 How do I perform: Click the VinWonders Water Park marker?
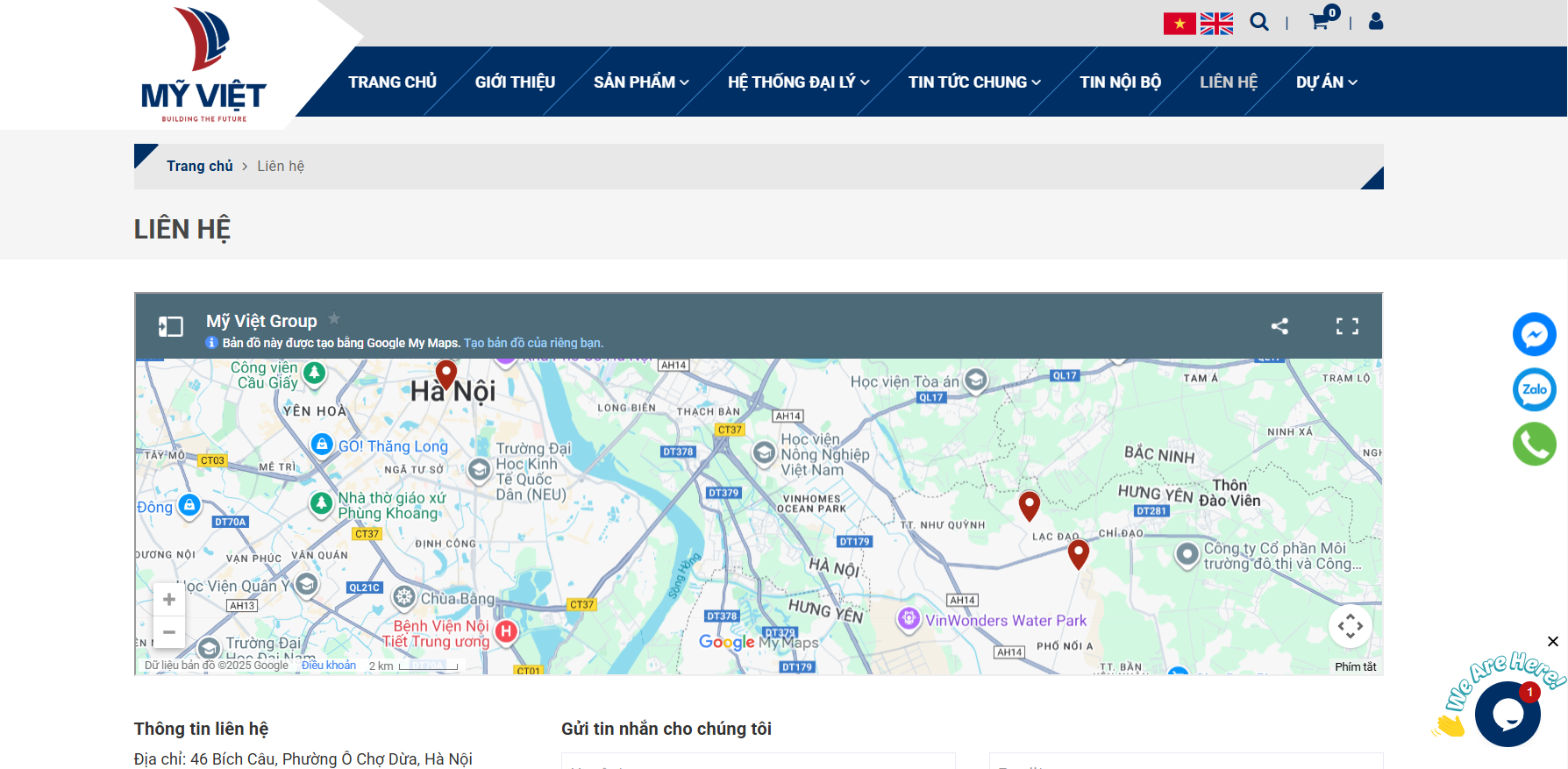909,619
